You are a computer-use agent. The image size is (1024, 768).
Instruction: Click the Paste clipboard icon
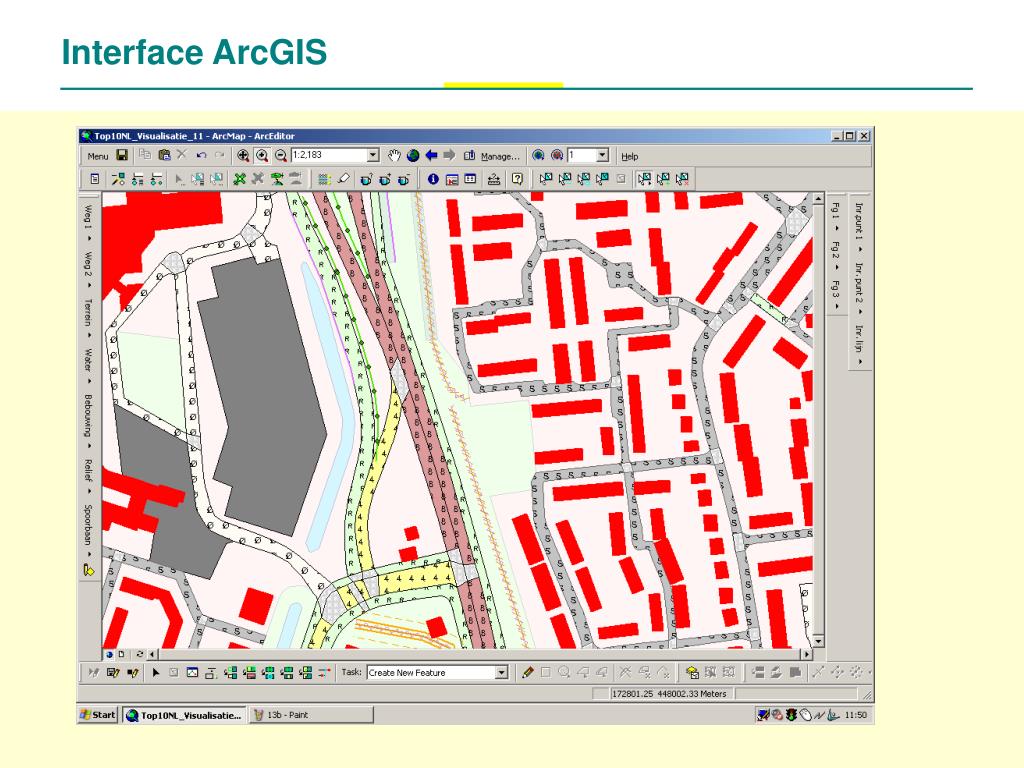tap(164, 155)
